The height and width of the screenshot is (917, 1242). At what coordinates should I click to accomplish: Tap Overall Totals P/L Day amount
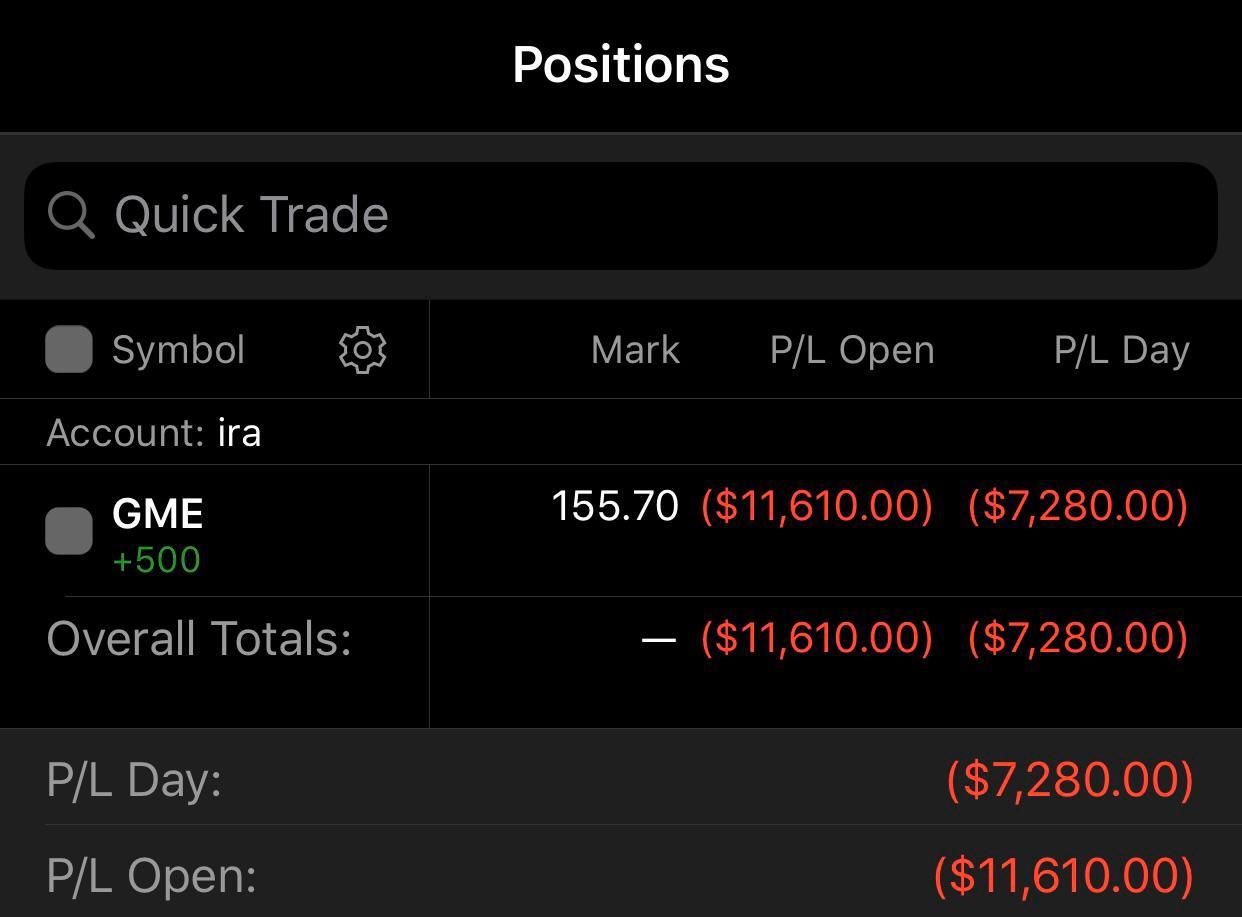pyautogui.click(x=1078, y=638)
